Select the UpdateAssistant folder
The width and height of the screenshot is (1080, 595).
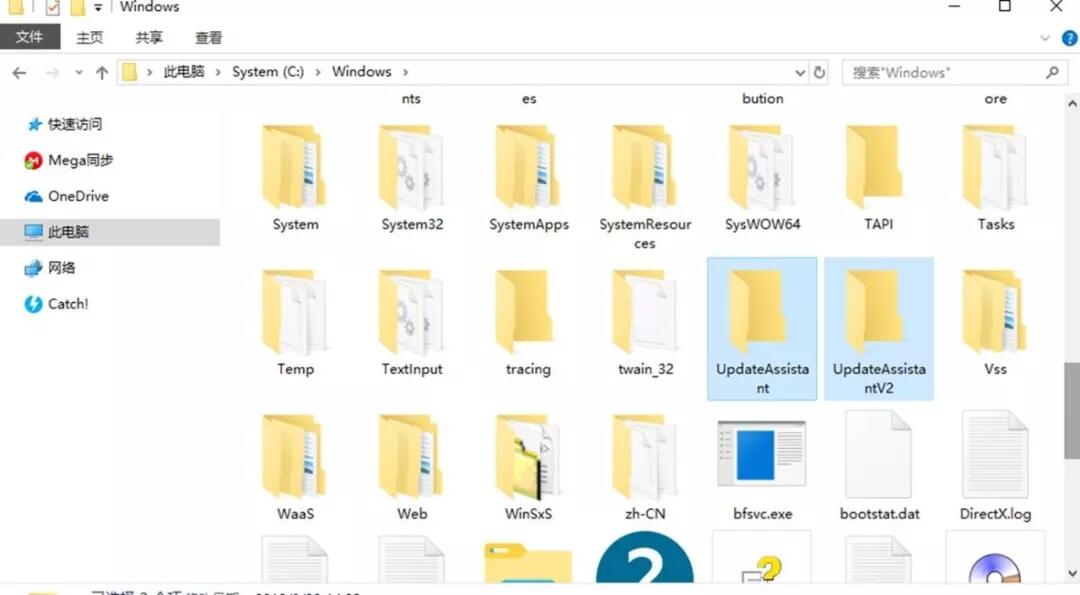pos(762,329)
